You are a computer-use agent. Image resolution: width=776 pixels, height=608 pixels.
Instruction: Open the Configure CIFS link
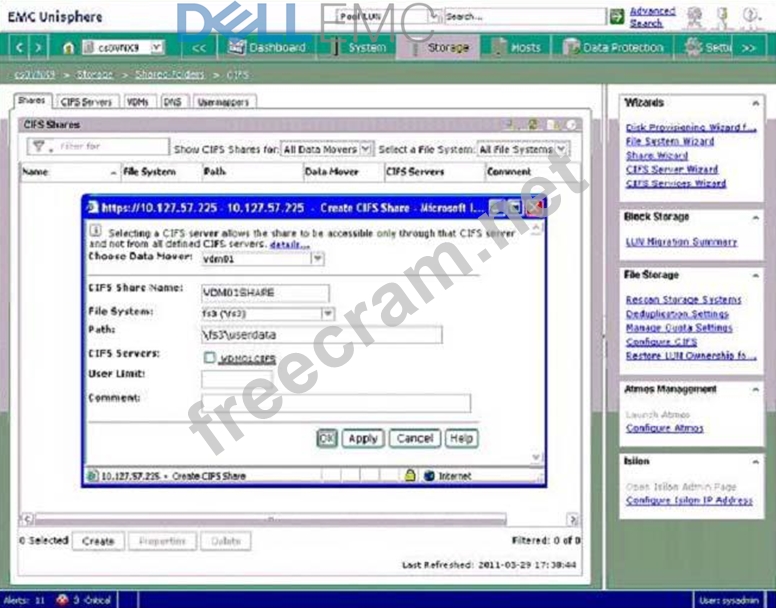(662, 342)
